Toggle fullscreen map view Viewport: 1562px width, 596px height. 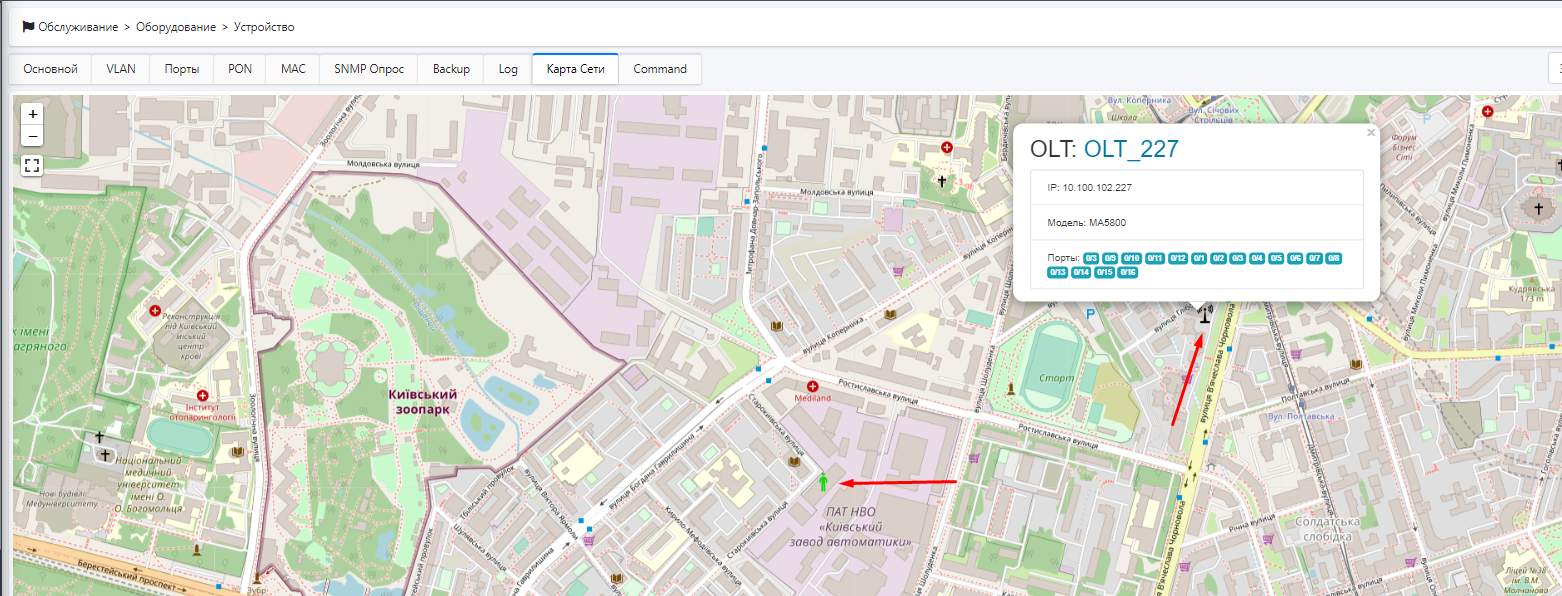[x=32, y=166]
